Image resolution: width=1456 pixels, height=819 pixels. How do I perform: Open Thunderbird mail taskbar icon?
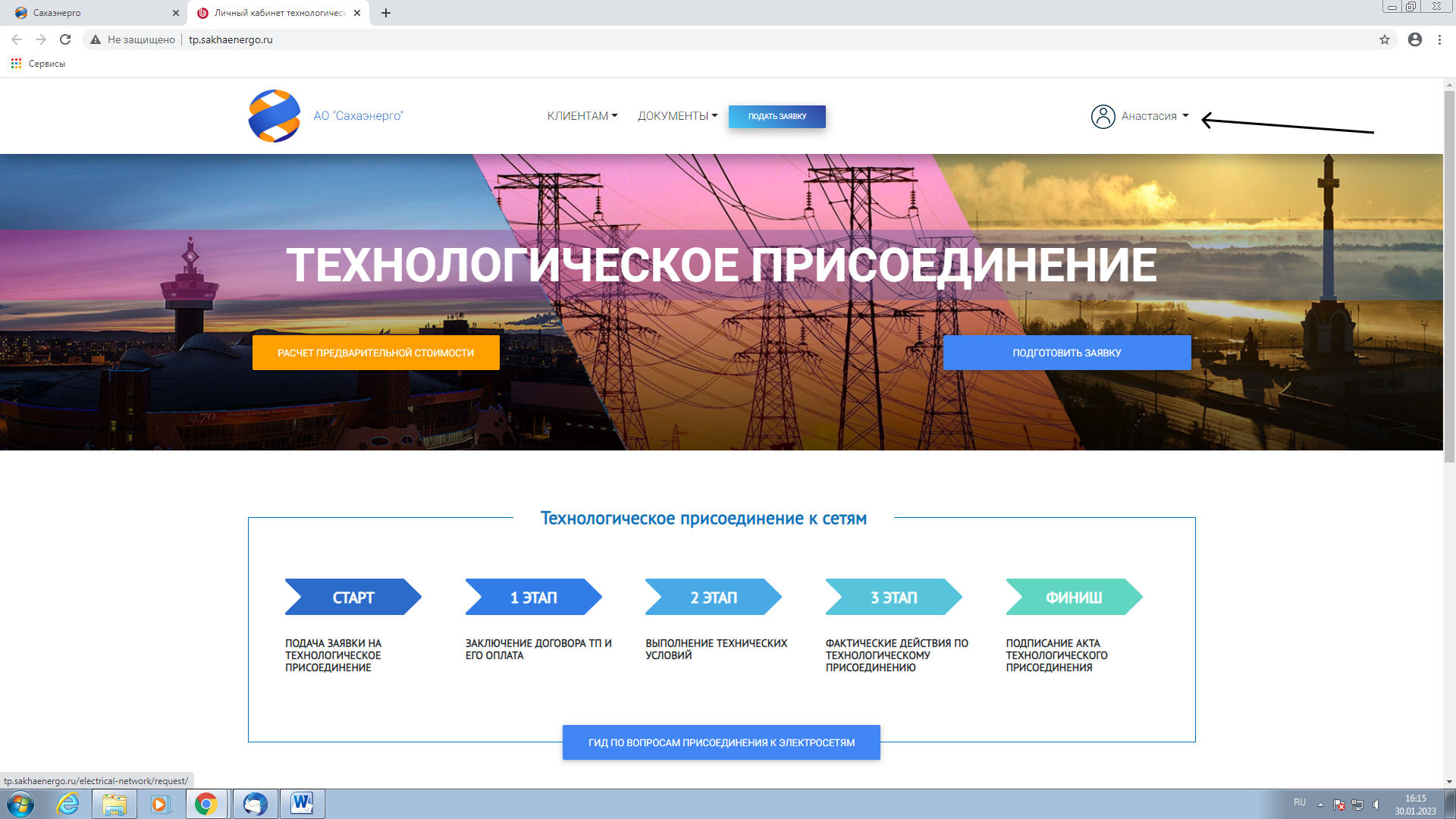pyautogui.click(x=255, y=804)
